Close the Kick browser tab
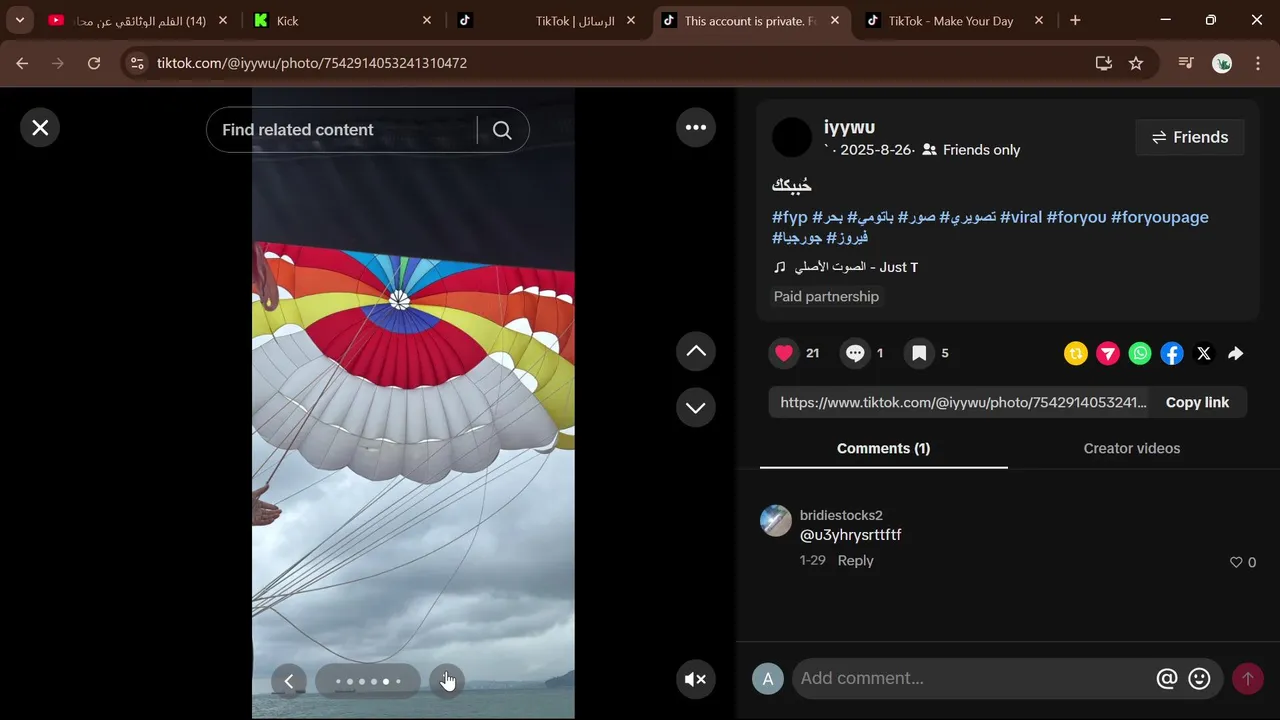 click(427, 20)
